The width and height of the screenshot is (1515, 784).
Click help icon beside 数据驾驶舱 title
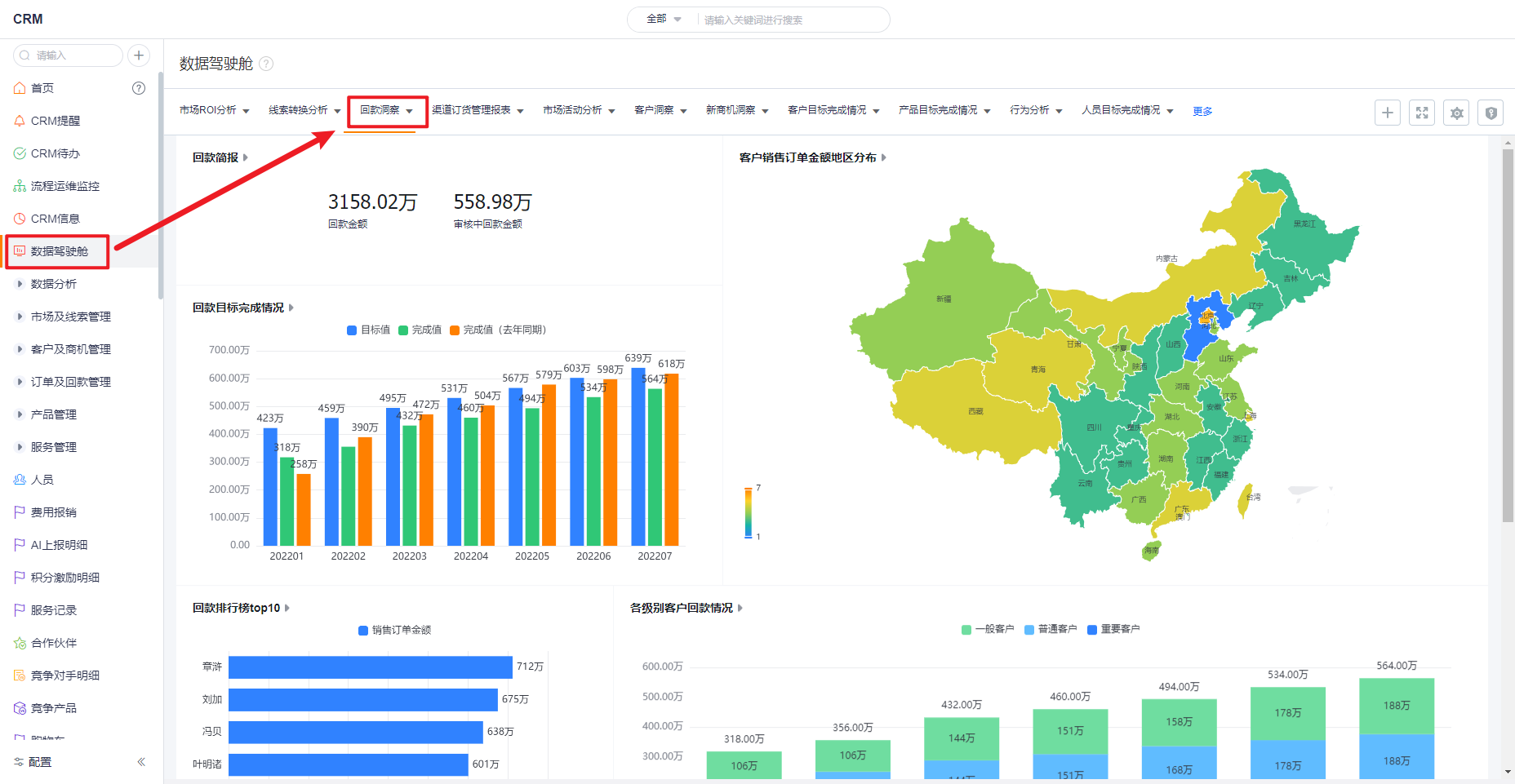[x=266, y=64]
